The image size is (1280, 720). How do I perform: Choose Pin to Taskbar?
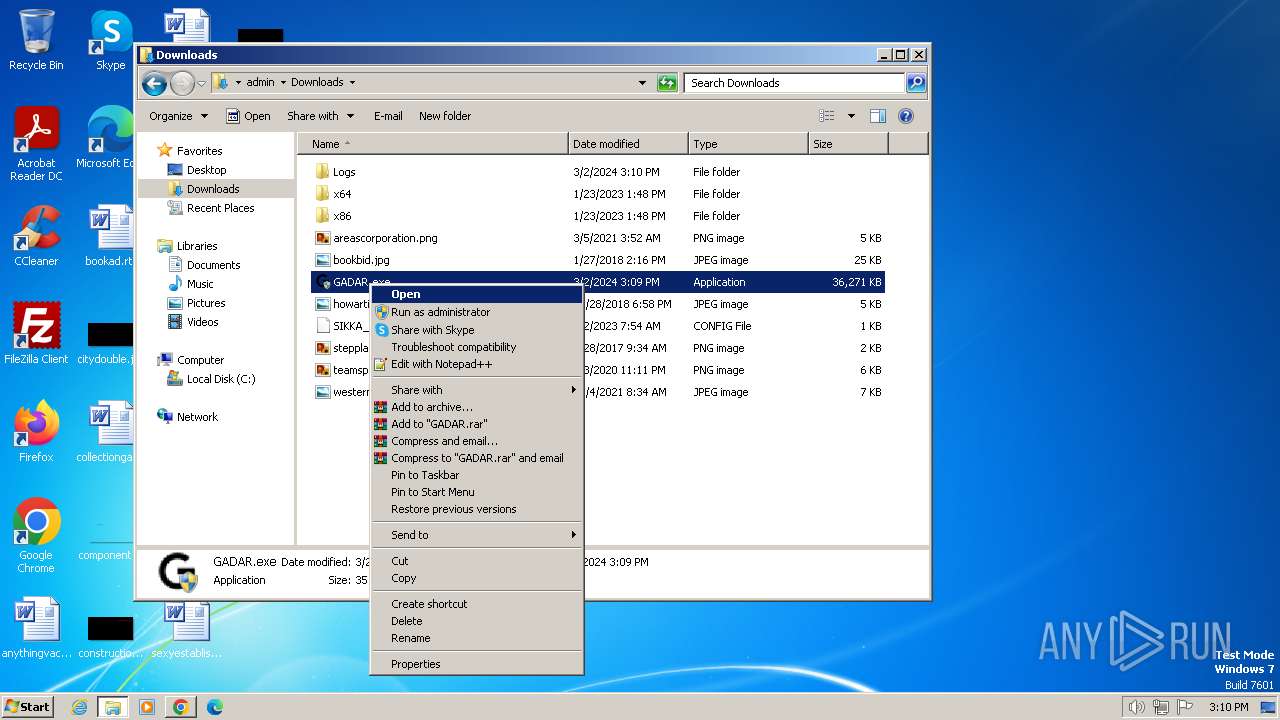click(x=476, y=475)
